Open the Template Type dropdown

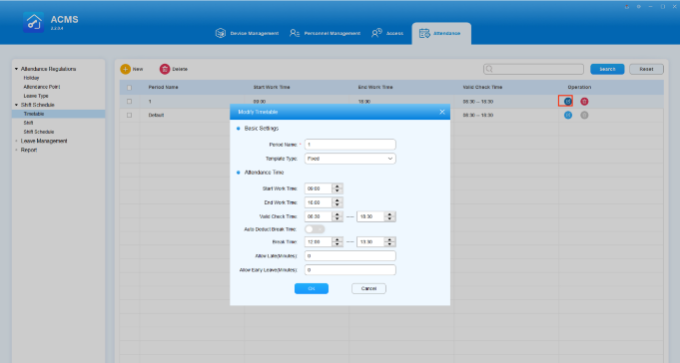coord(350,159)
